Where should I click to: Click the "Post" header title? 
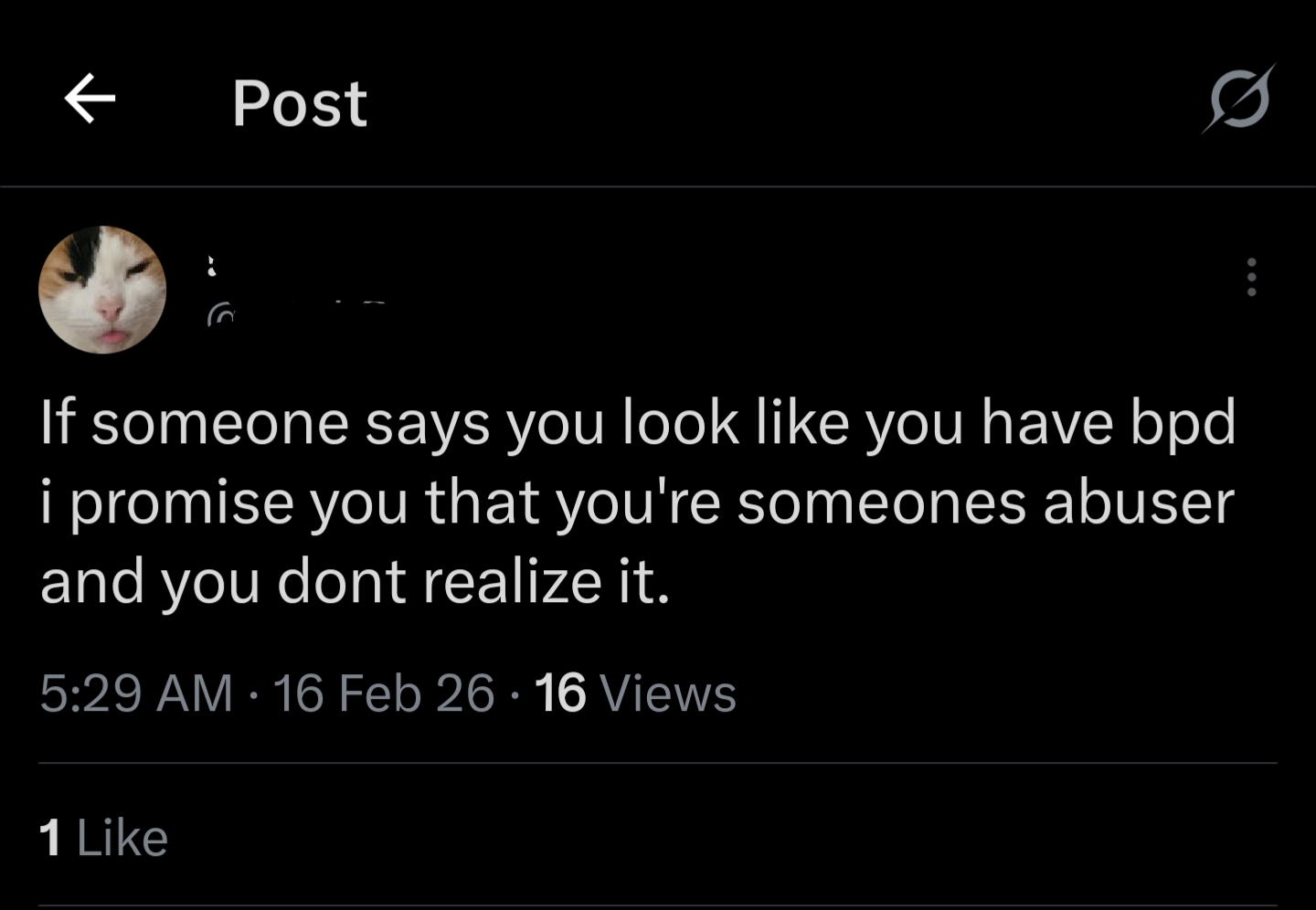(299, 102)
